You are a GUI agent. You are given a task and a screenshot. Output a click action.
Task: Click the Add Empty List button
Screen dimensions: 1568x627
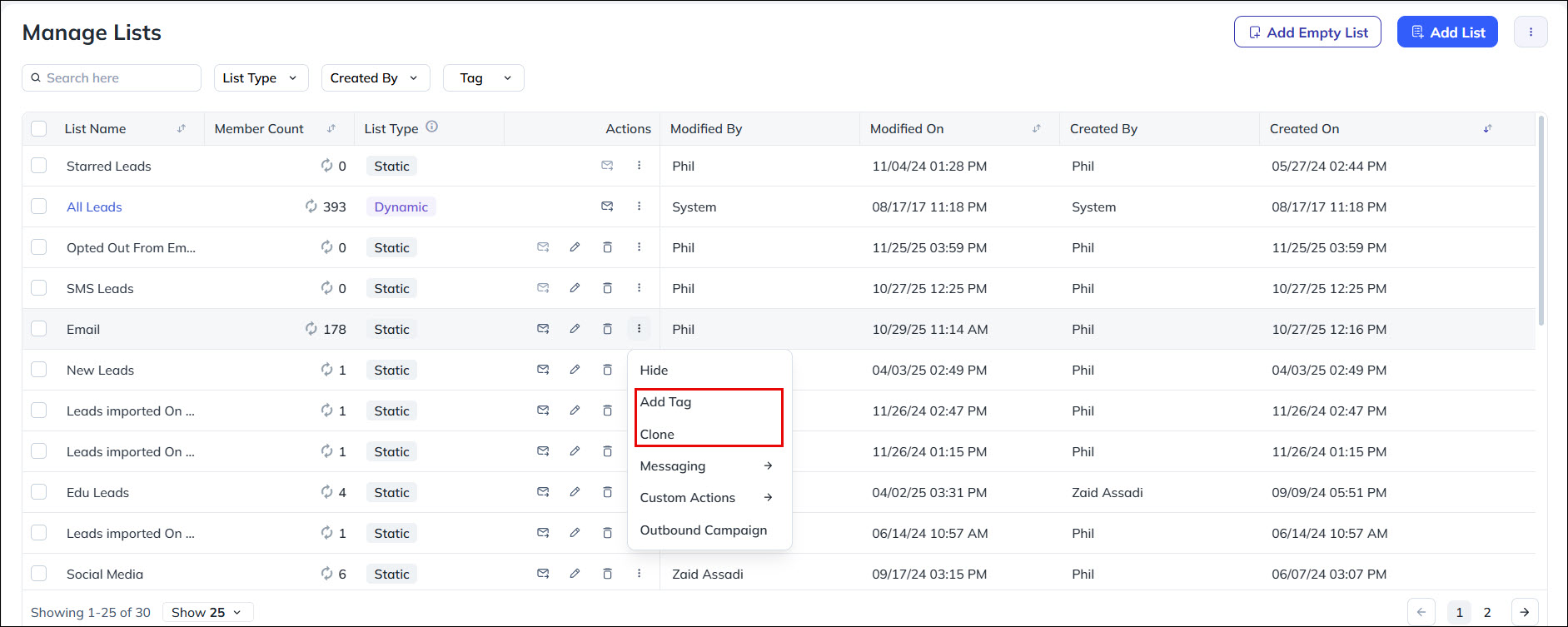(1307, 32)
